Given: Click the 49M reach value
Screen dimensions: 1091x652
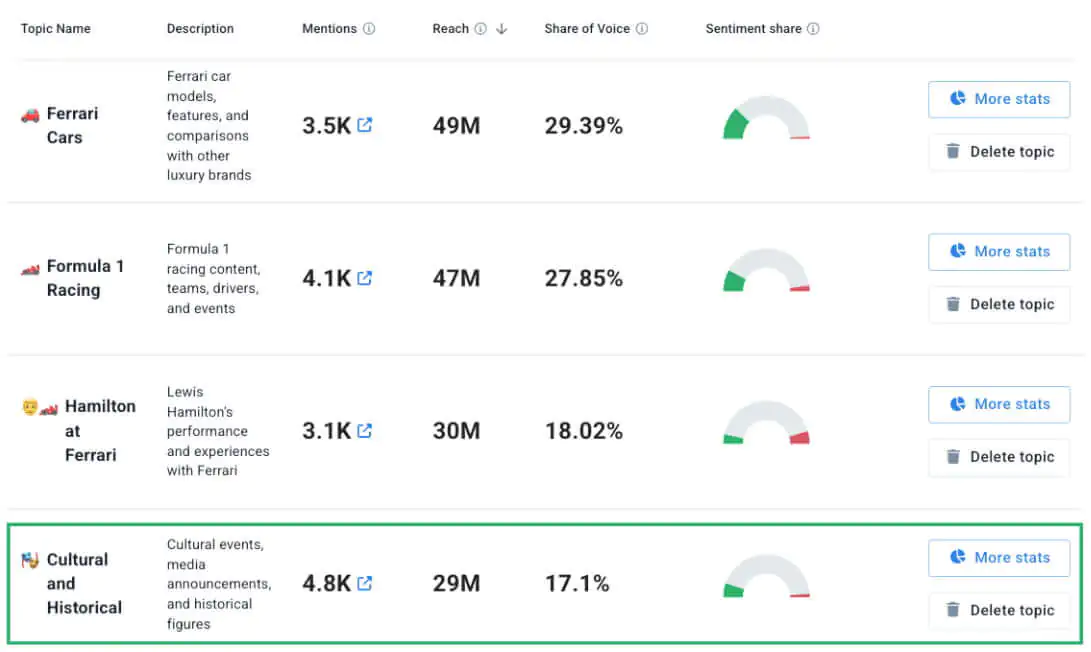Looking at the screenshot, I should click(x=456, y=125).
